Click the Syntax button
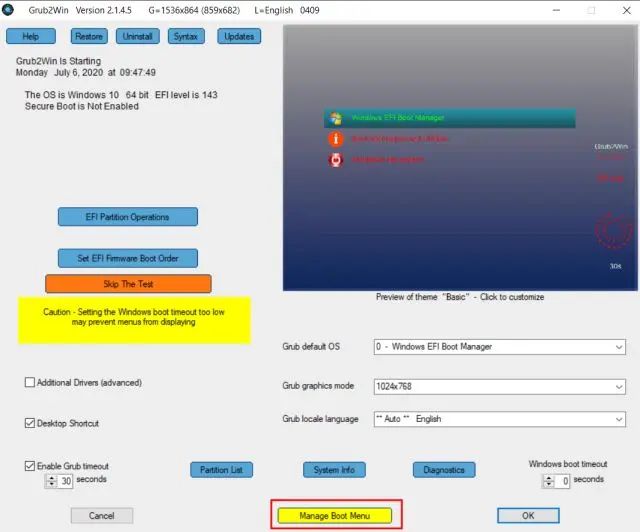The width and height of the screenshot is (640, 532). pos(185,37)
